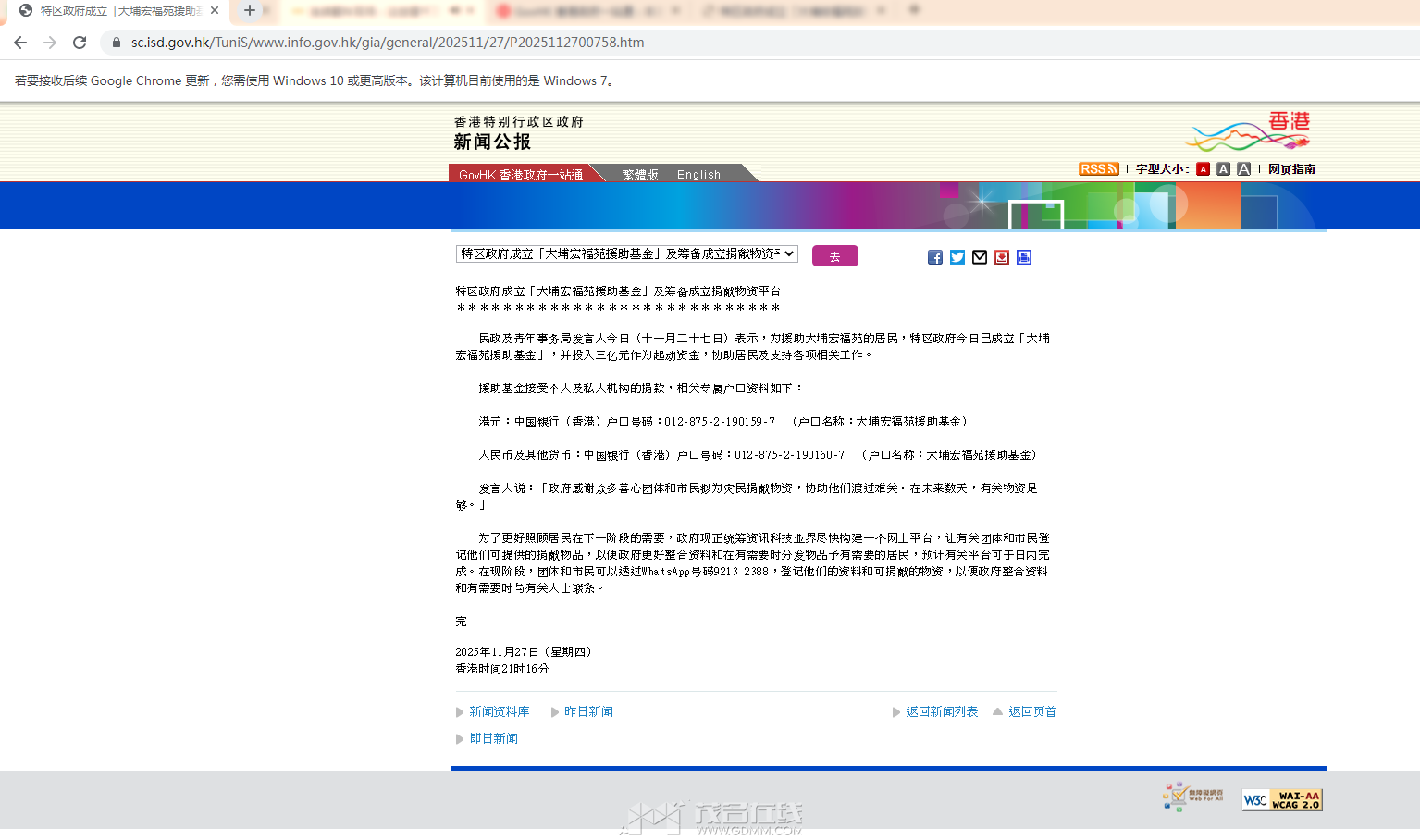Open GovHK 香港政府一站通 tab
This screenshot has height=840, width=1420.
coord(523,174)
